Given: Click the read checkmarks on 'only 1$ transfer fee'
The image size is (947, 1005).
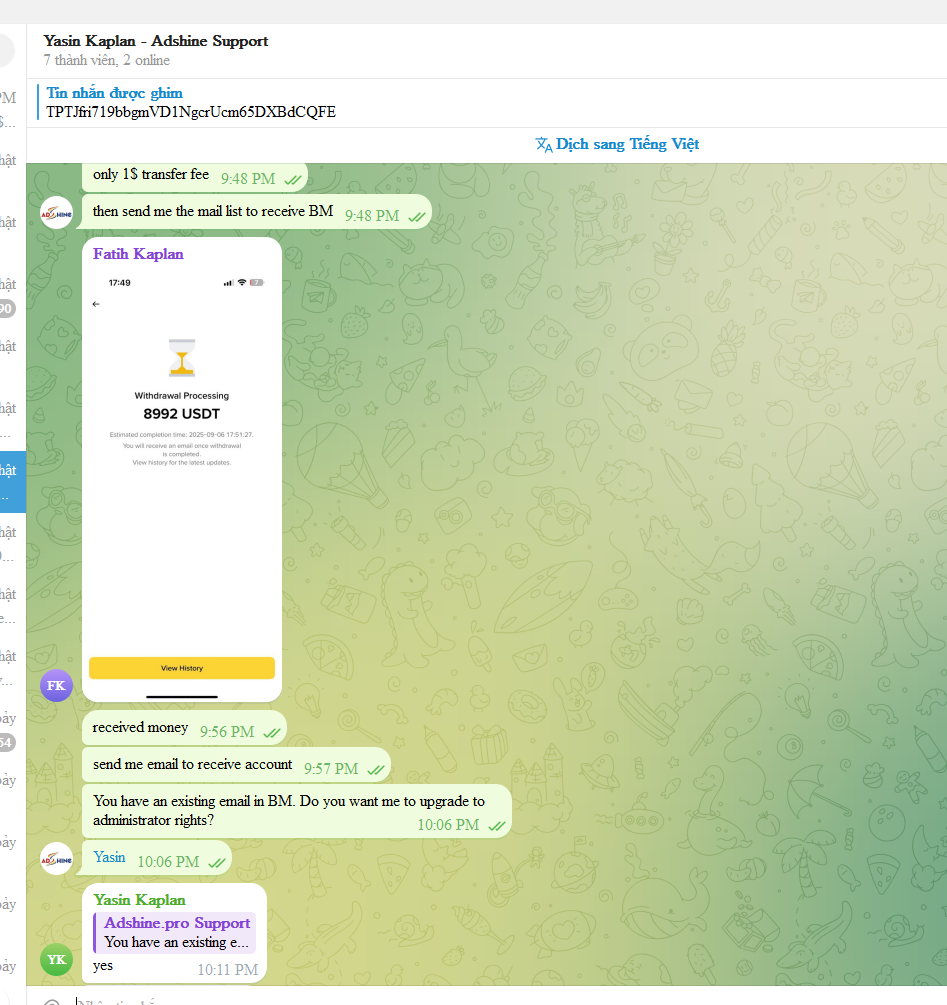Looking at the screenshot, I should [x=293, y=180].
